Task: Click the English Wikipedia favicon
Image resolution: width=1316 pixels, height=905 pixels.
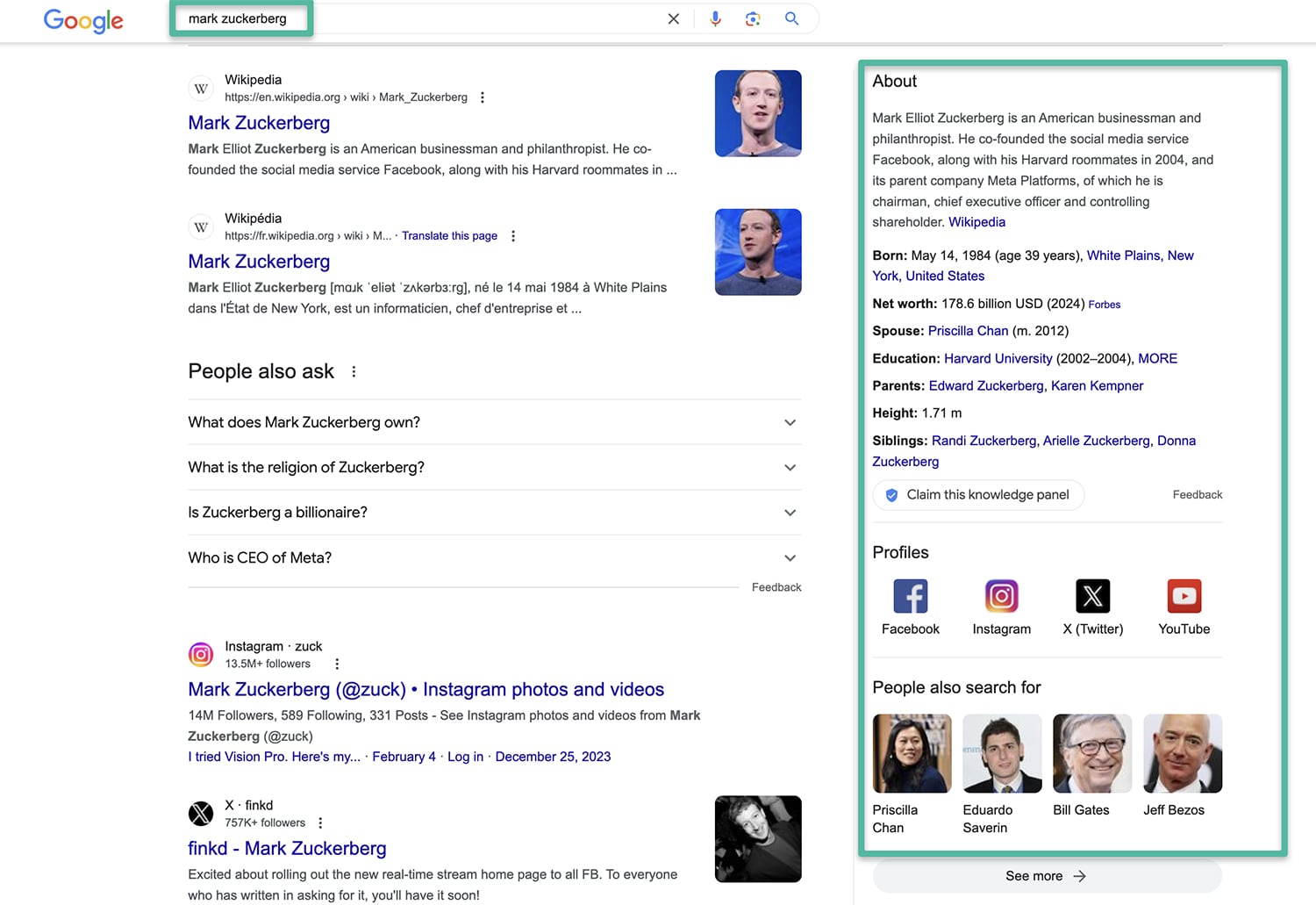Action: click(201, 89)
